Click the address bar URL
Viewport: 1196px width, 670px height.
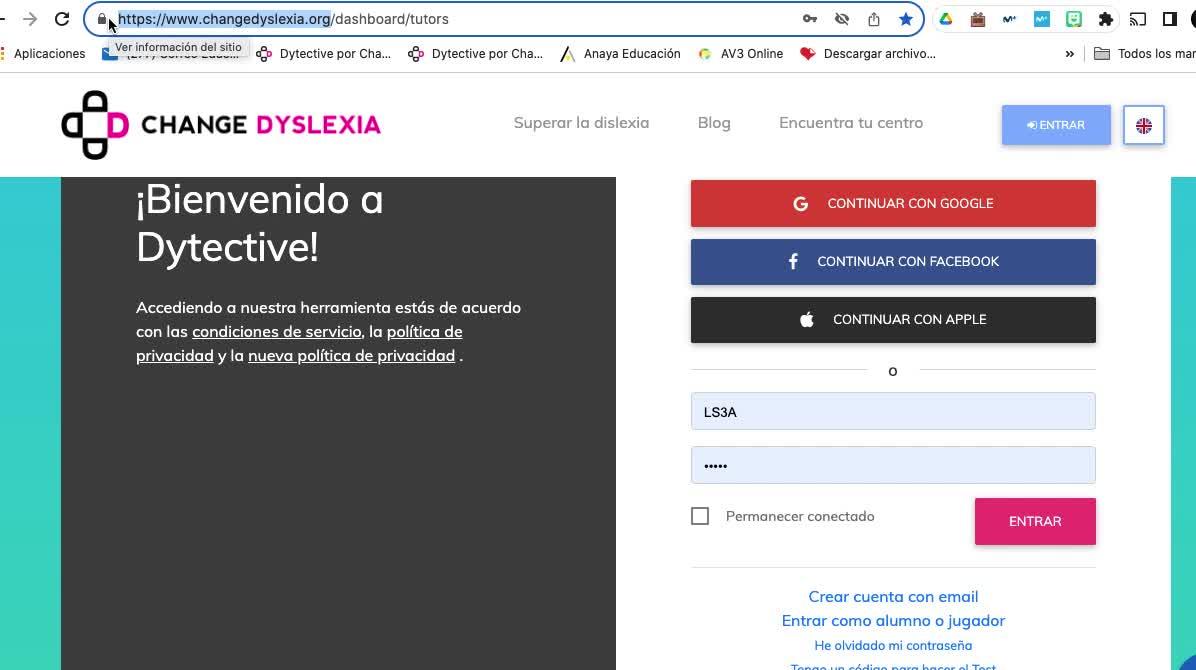click(x=283, y=19)
